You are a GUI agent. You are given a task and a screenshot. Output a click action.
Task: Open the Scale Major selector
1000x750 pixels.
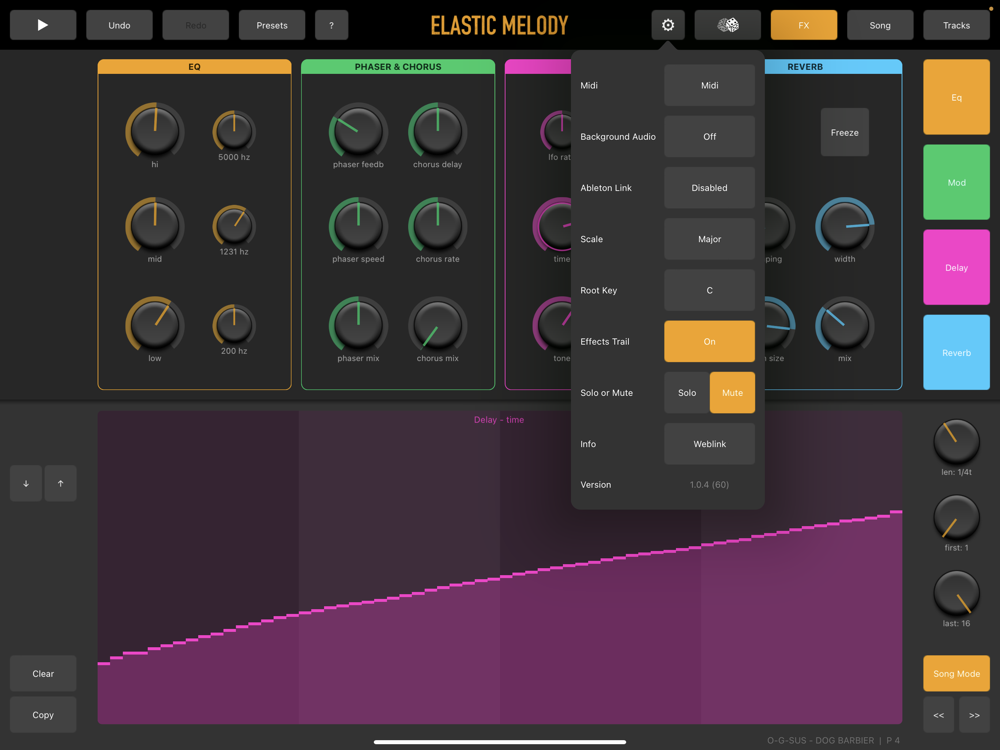tap(709, 239)
